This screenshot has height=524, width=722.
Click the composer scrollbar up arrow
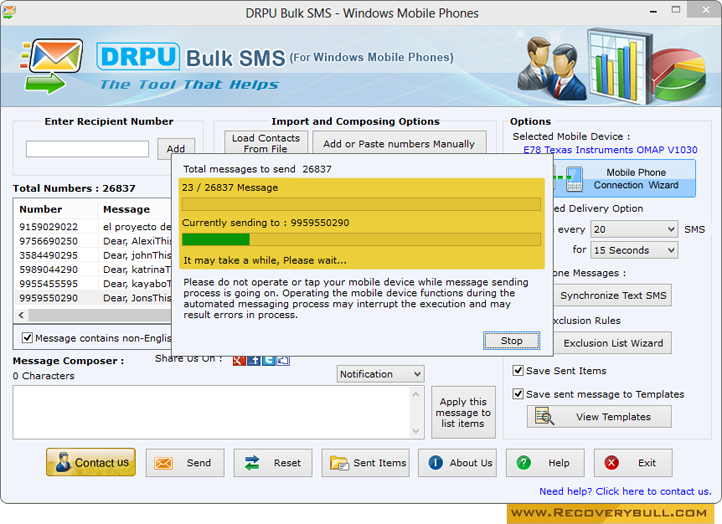416,394
